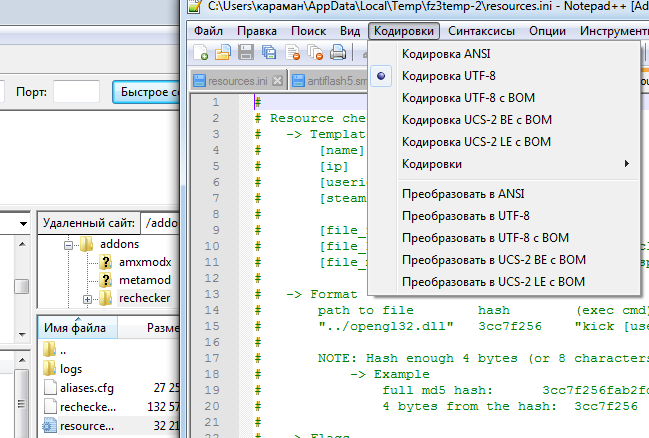Click the Close All documents toolbar icon
This screenshot has width=649, height=438.
tap(315, 53)
